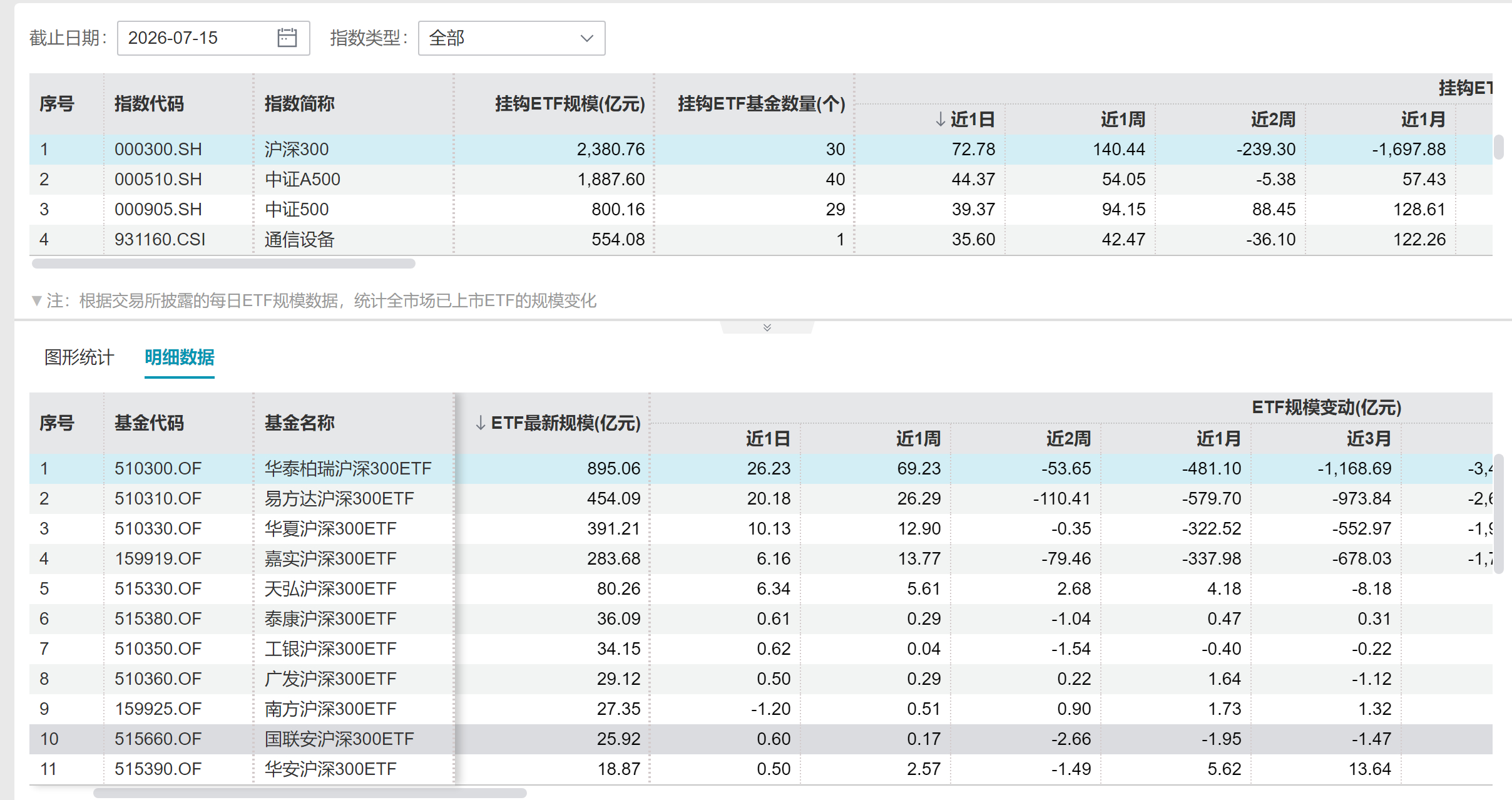
Task: Click the 截止日期 input 2026-07-15
Action: 213,38
